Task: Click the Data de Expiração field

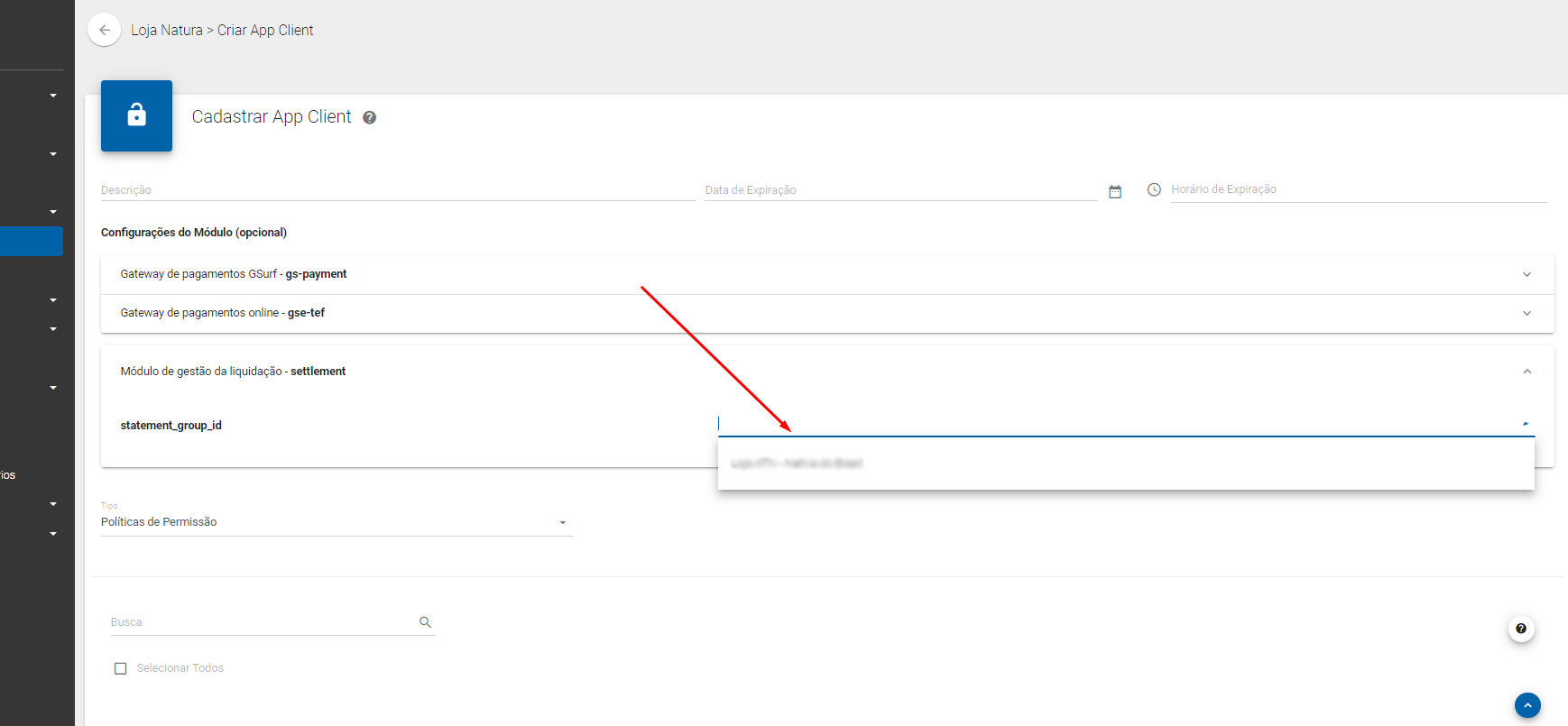Action: click(899, 190)
